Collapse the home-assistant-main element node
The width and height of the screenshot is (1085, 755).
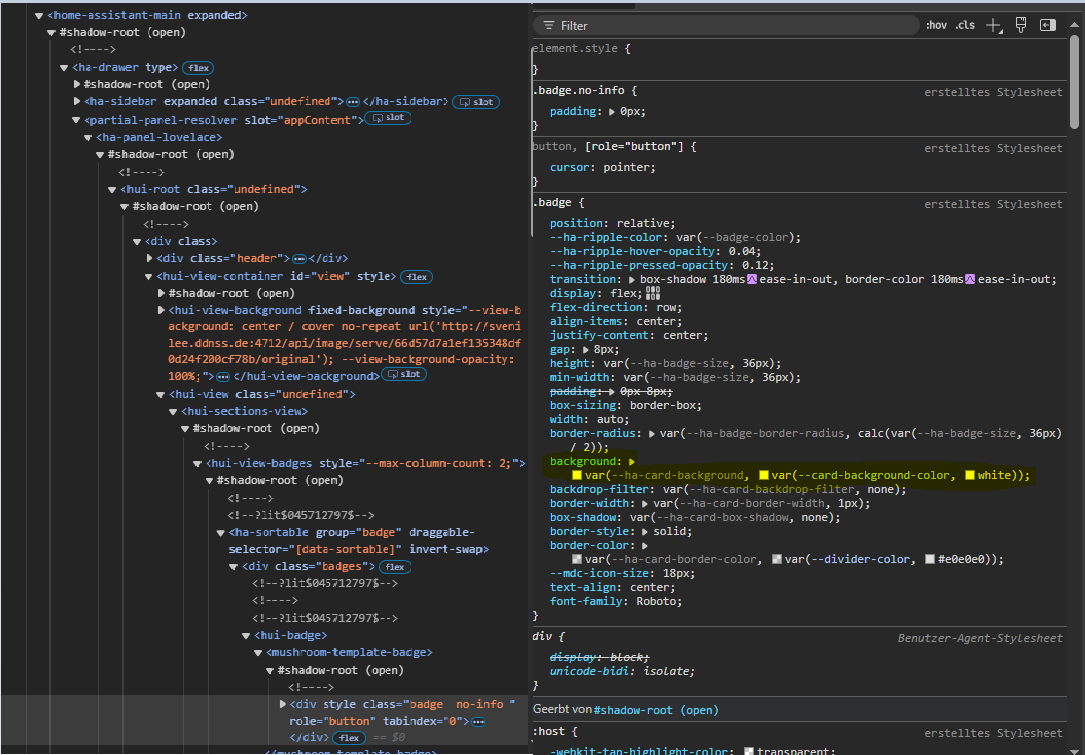[39, 15]
